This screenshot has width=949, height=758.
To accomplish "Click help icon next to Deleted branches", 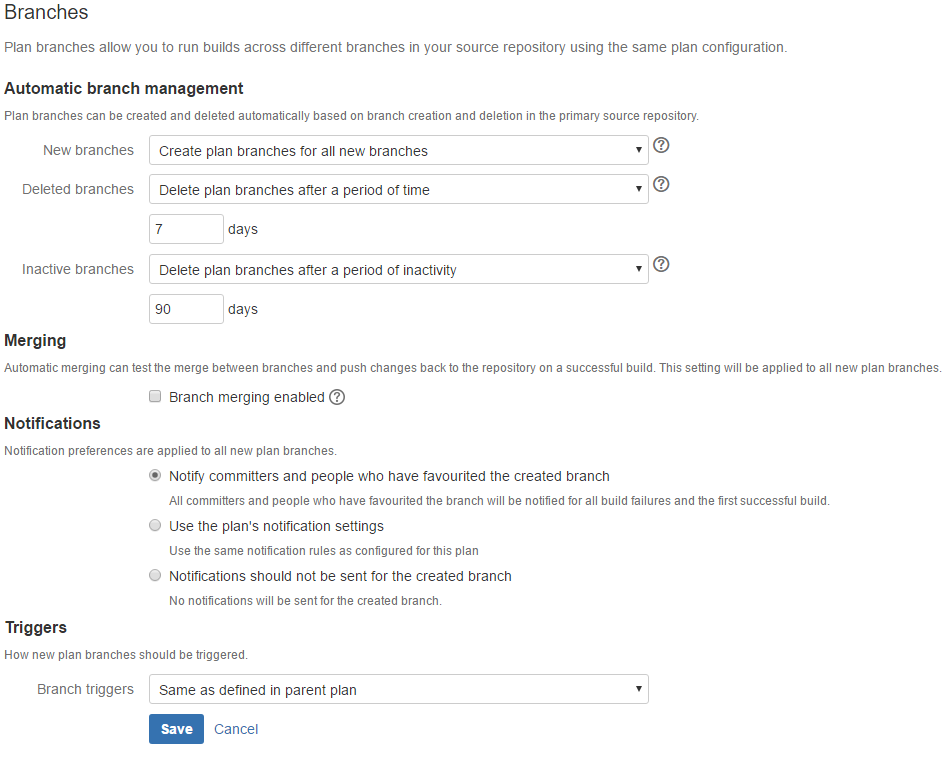I will [x=662, y=184].
